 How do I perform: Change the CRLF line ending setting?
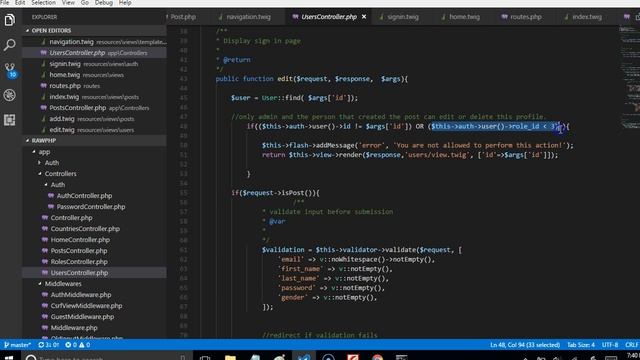pyautogui.click(x=631, y=345)
